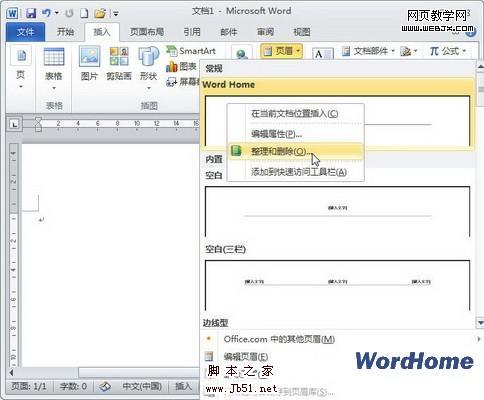Click the 边线型 gallery label
This screenshot has height=400, width=484.
click(x=215, y=323)
